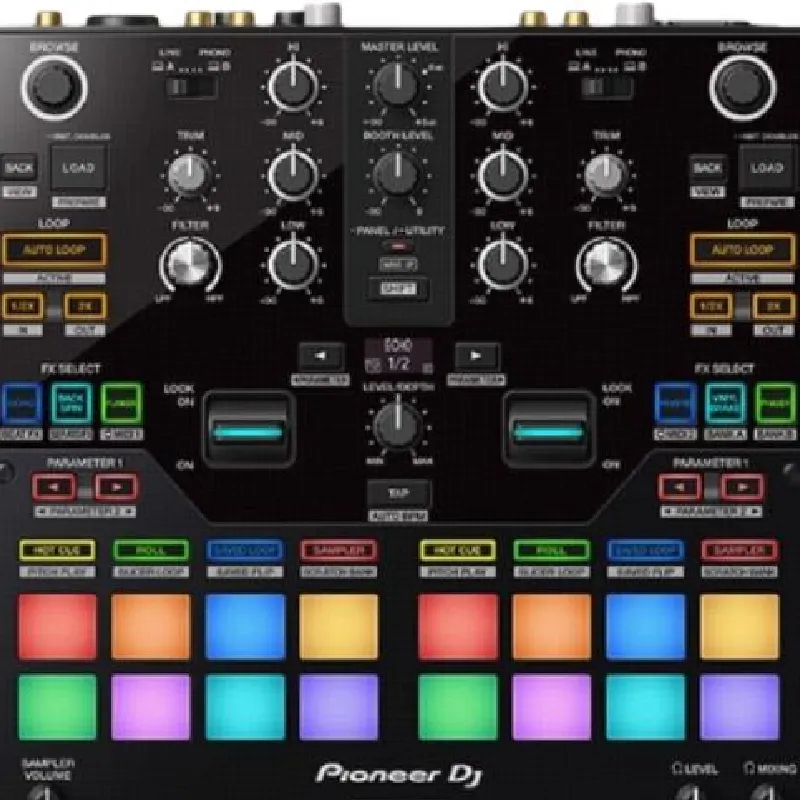Select the left deck HOT CUE pad mode
This screenshot has height=800, width=800.
[57, 550]
